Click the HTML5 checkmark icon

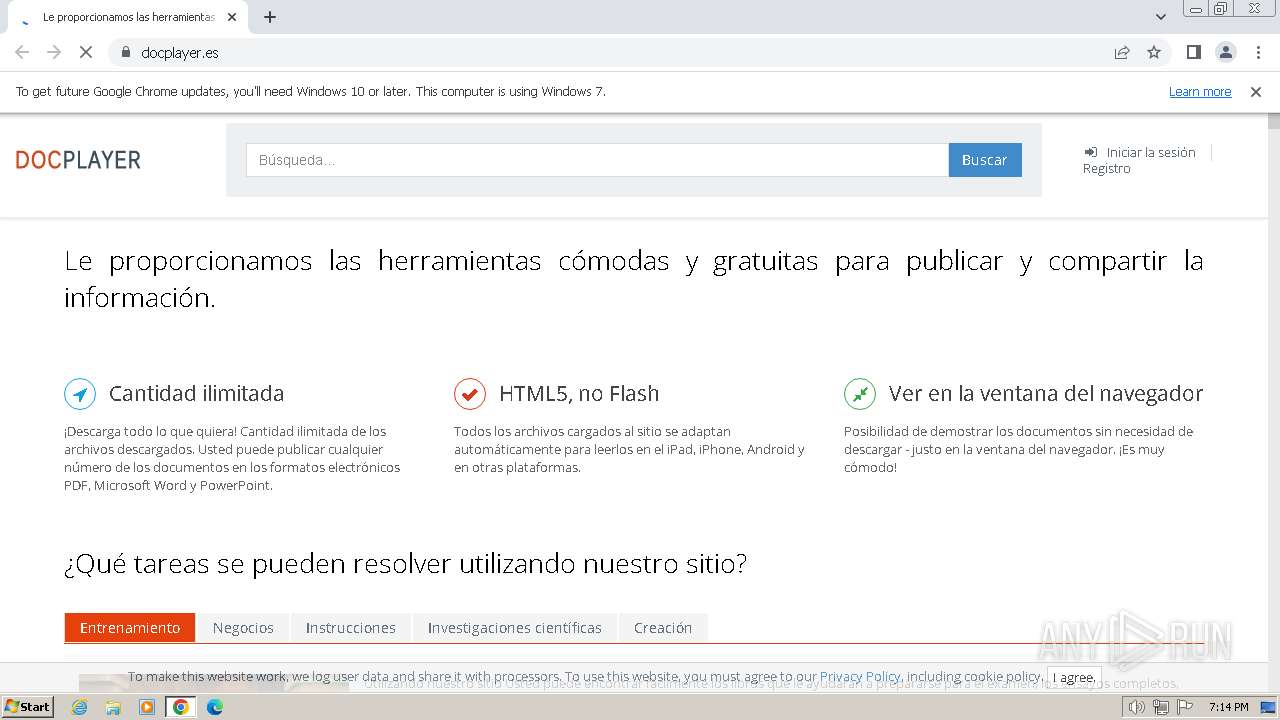[x=470, y=394]
